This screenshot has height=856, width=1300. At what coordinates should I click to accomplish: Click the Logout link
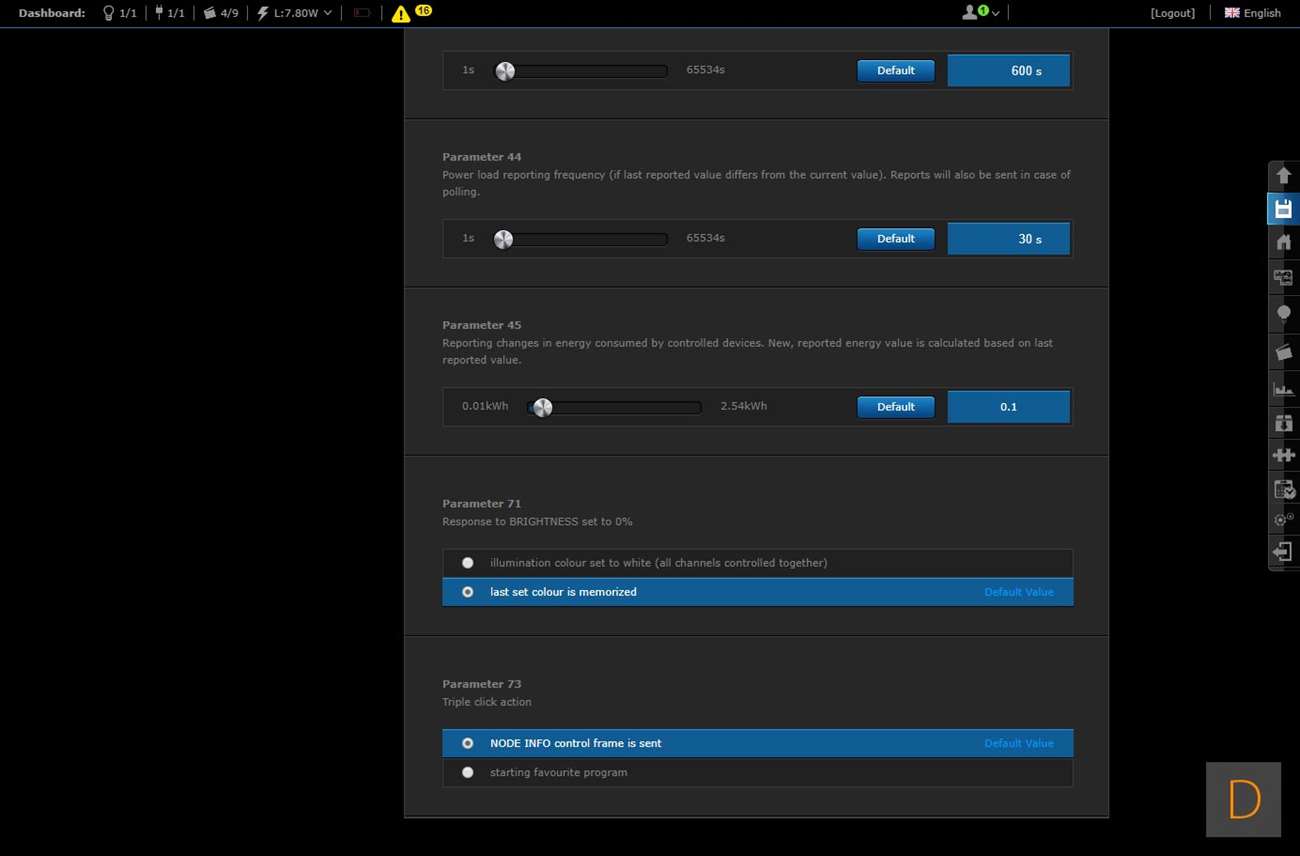[1172, 13]
